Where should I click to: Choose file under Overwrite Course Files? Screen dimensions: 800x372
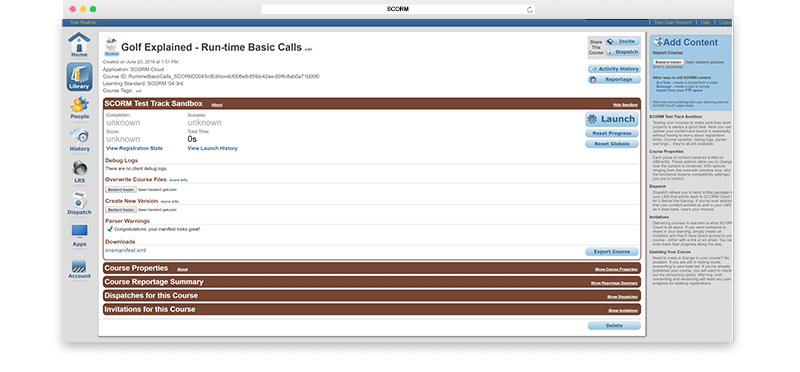121,189
